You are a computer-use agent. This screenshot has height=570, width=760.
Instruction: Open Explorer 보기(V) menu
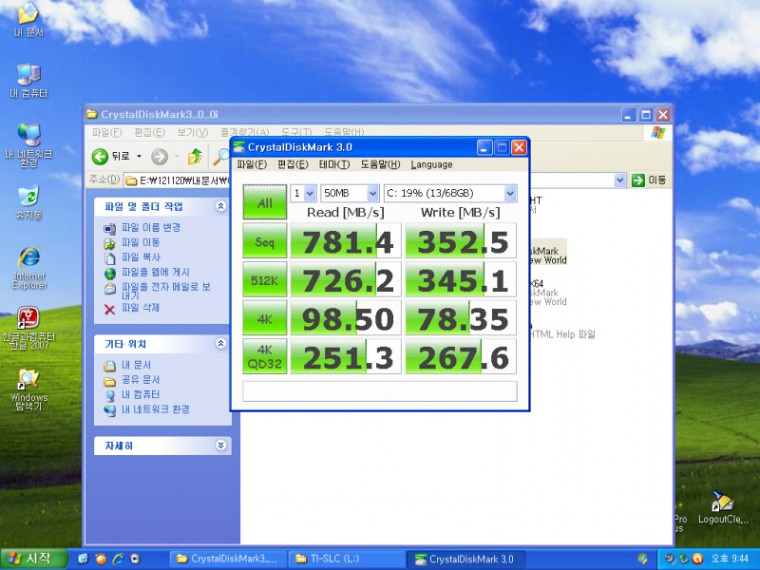[x=192, y=132]
